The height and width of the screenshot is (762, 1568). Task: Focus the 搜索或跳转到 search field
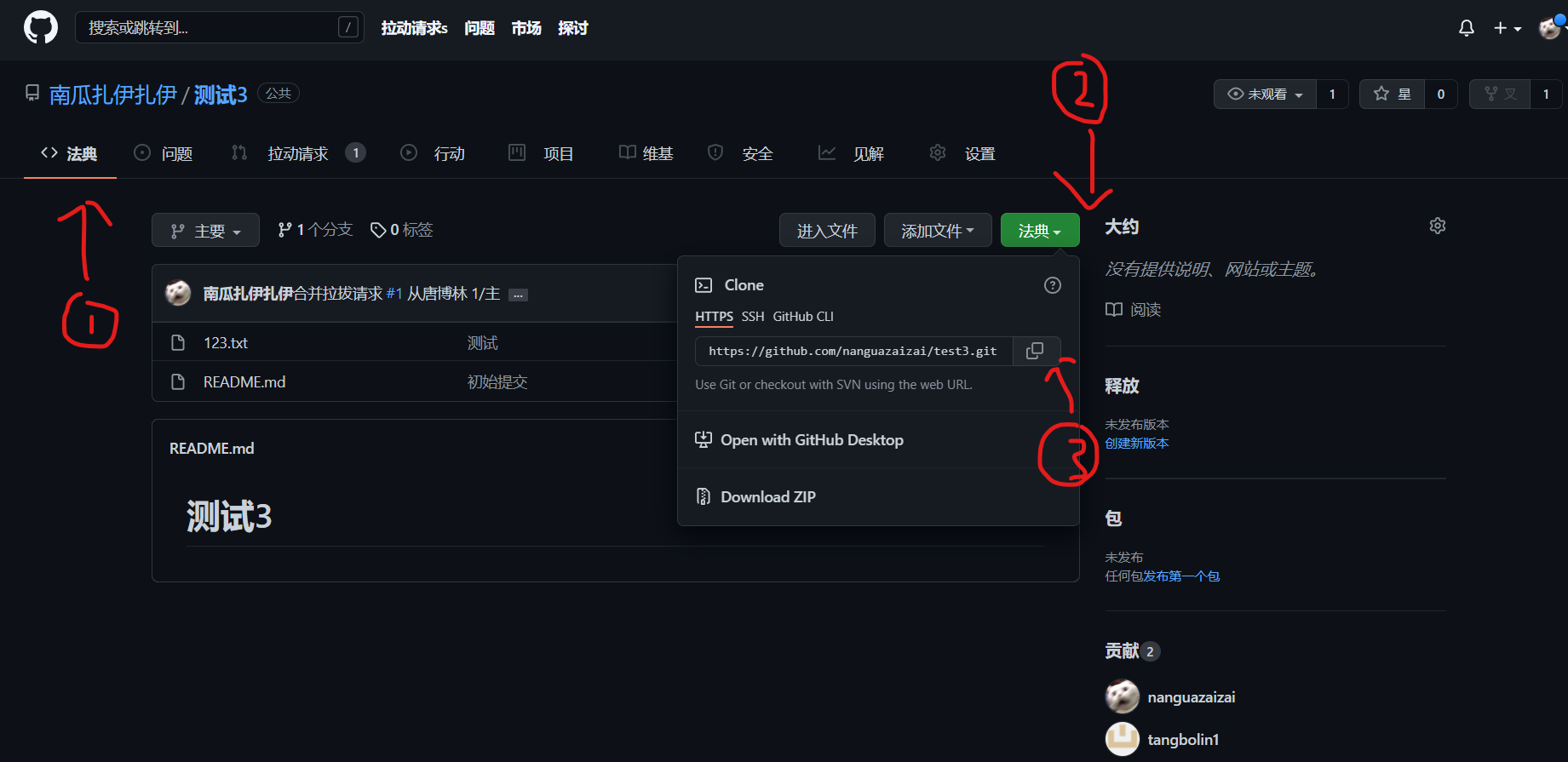220,27
